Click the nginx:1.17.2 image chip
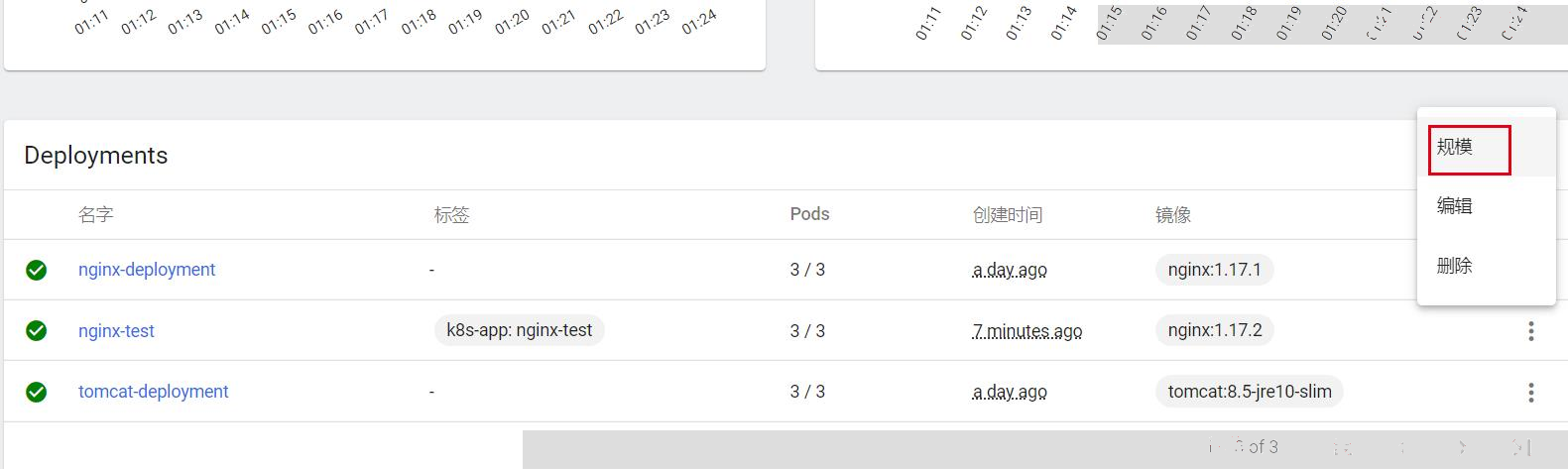 1215,330
